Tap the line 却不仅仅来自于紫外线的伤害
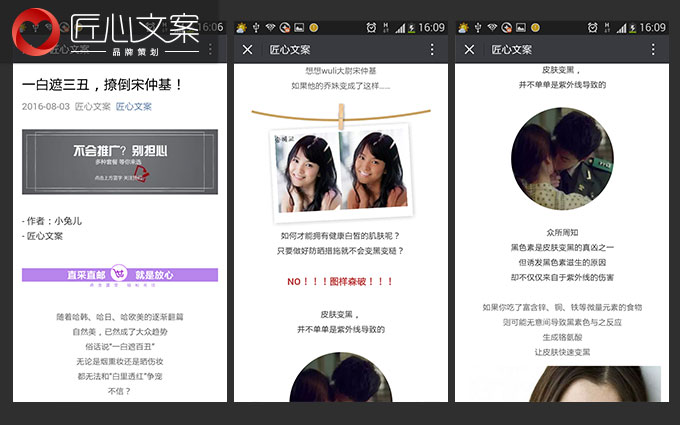 point(562,278)
